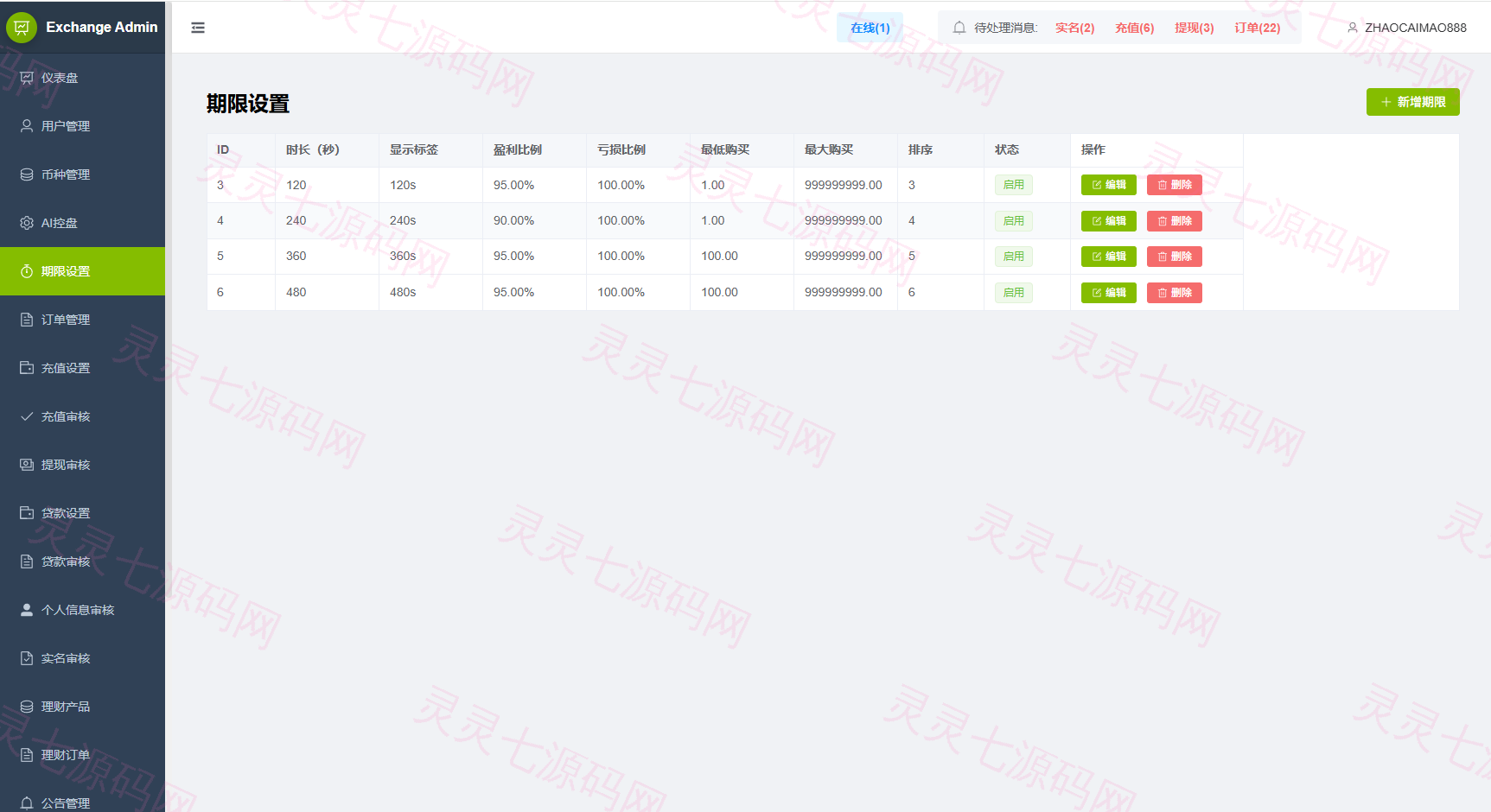Toggle the sidebar collapse hamburger icon
This screenshot has height=812, width=1491.
pos(198,28)
